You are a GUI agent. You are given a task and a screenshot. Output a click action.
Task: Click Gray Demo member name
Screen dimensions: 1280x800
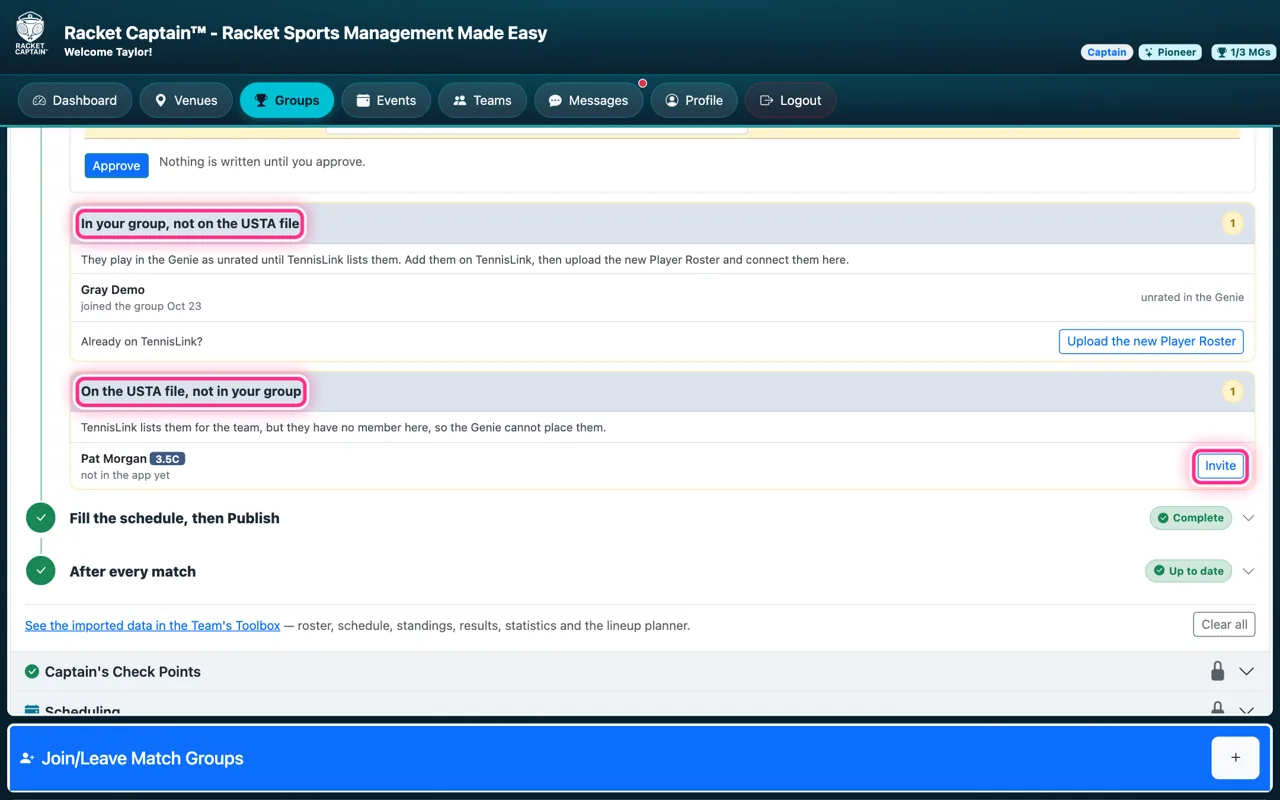pyautogui.click(x=113, y=290)
